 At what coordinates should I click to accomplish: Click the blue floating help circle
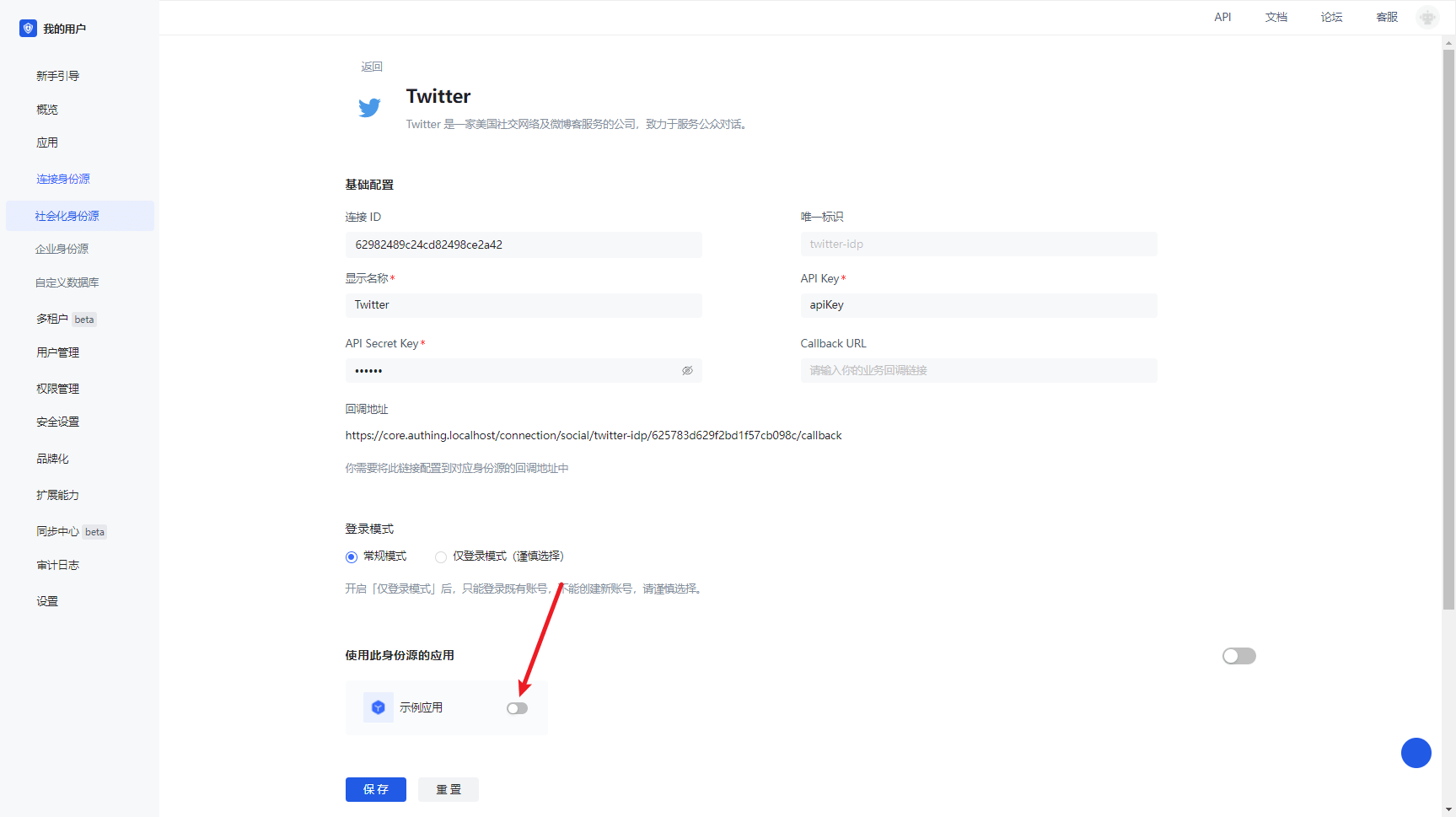pyautogui.click(x=1416, y=753)
